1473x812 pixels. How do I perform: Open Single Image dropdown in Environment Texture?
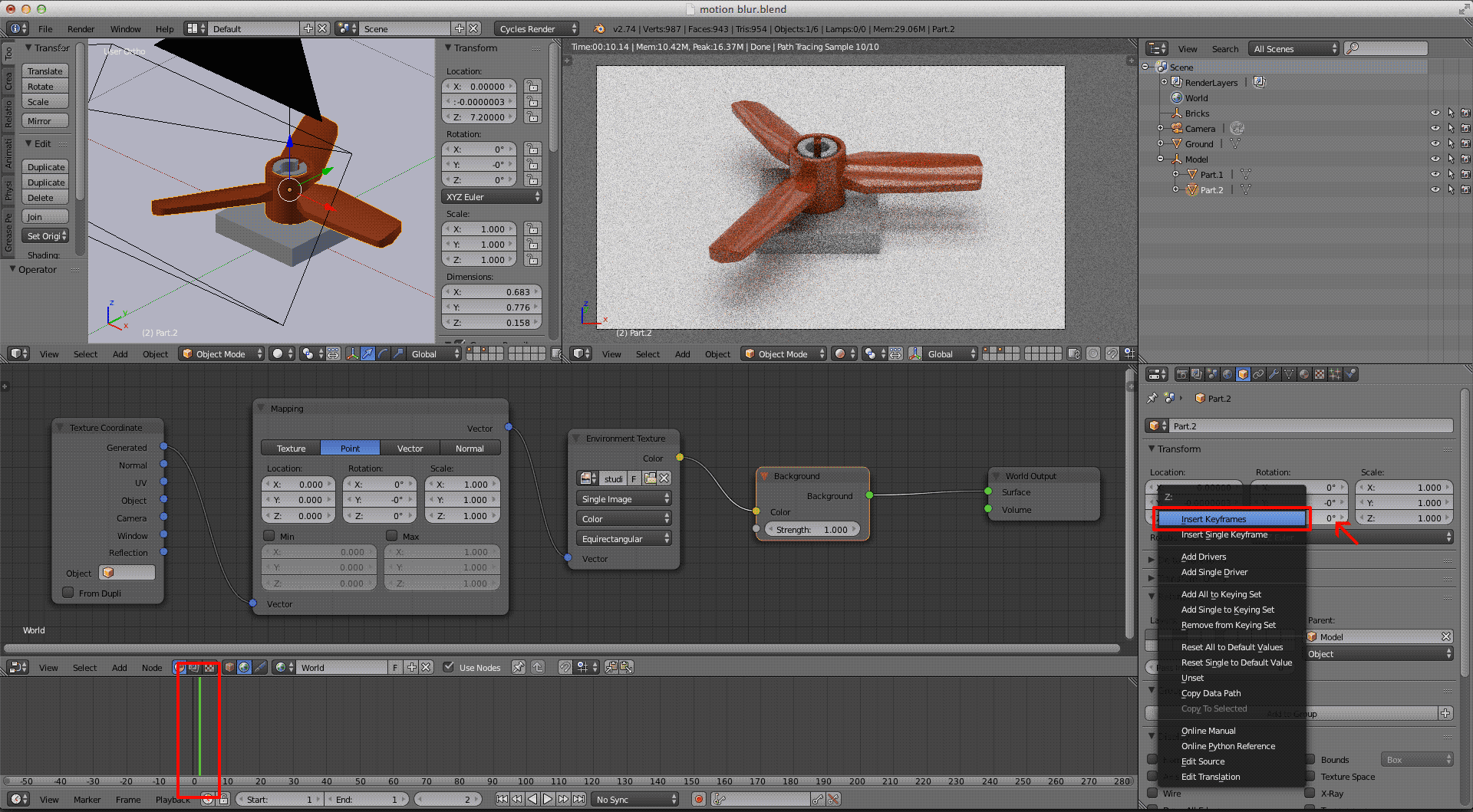[x=624, y=498]
